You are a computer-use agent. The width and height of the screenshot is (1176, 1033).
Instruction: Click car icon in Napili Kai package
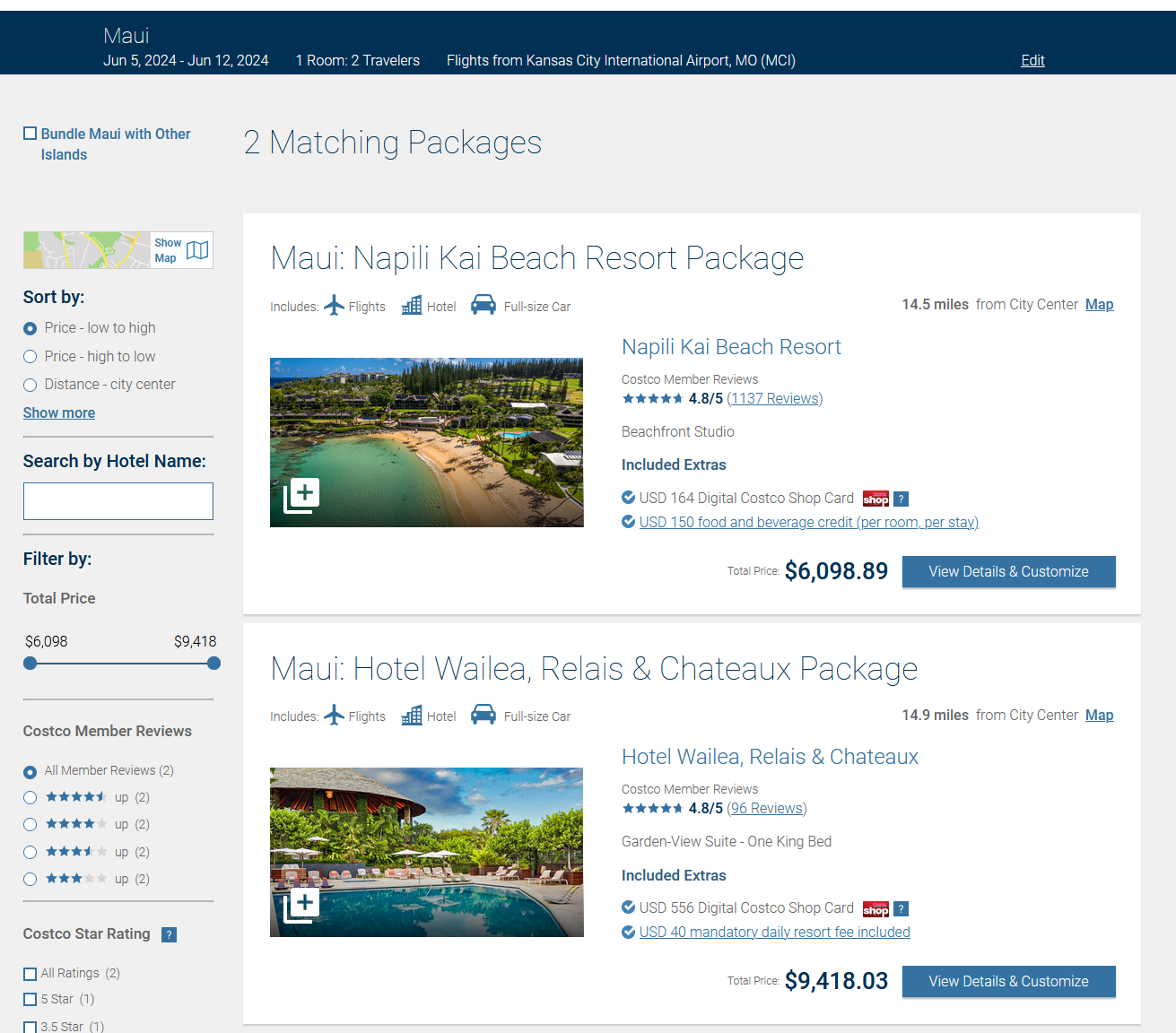483,305
